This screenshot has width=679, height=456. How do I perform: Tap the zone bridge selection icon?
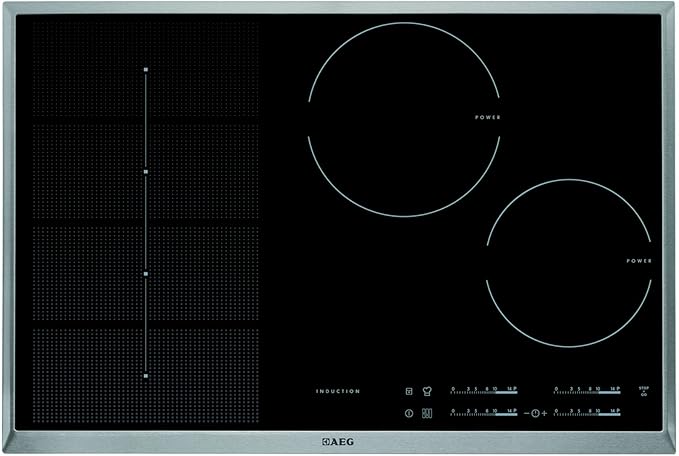click(425, 414)
